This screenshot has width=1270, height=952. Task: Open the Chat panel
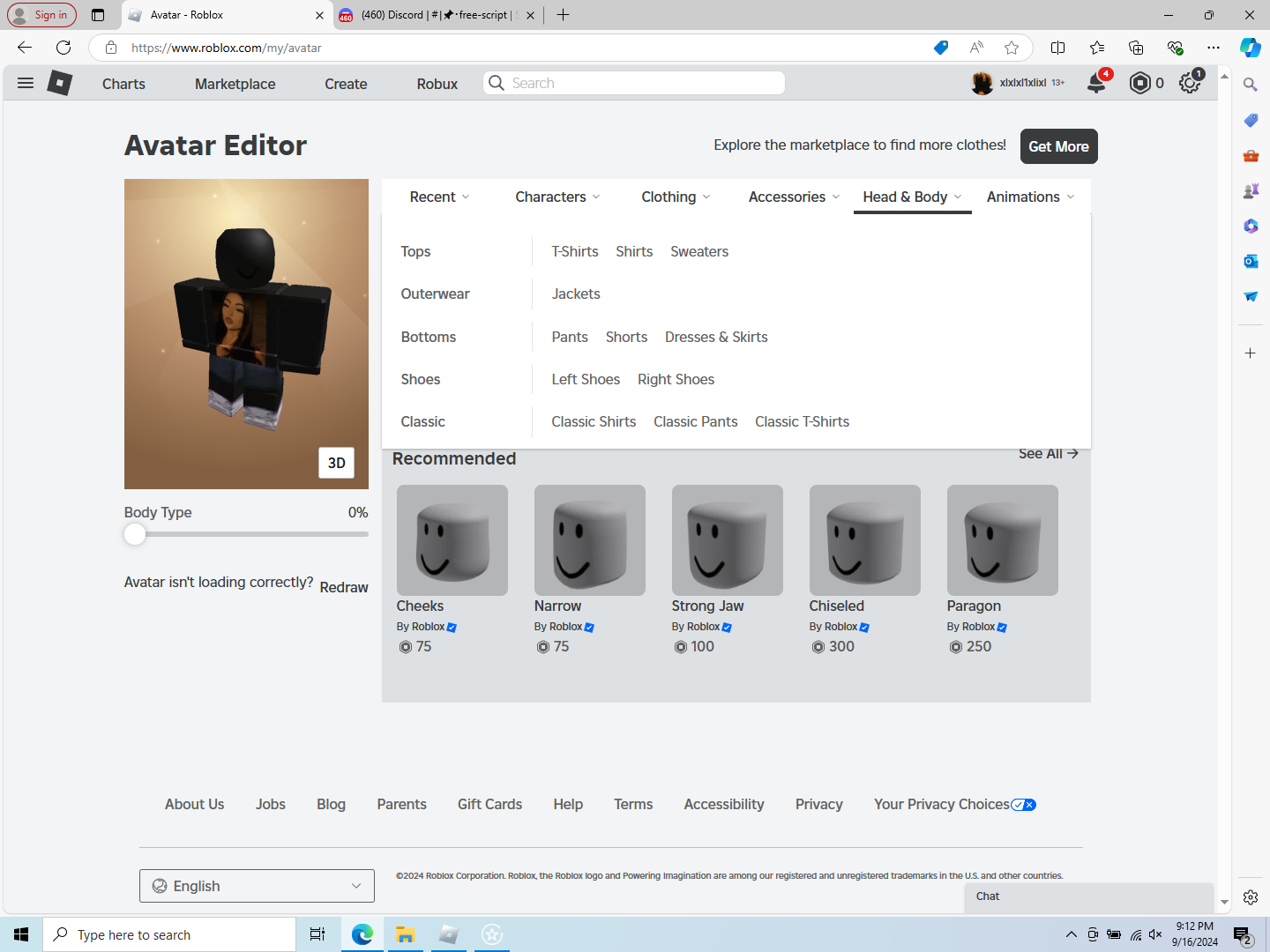(1089, 896)
